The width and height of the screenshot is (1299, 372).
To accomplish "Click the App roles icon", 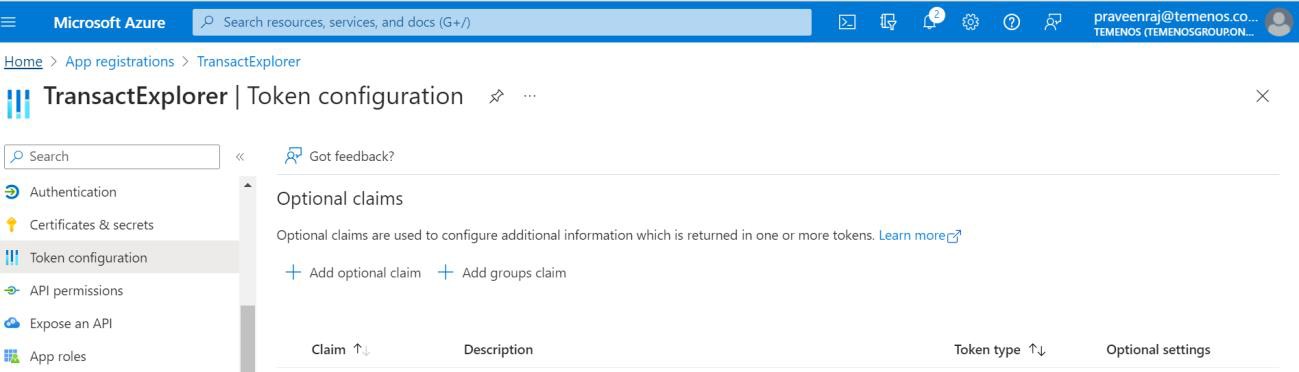I will click(12, 356).
